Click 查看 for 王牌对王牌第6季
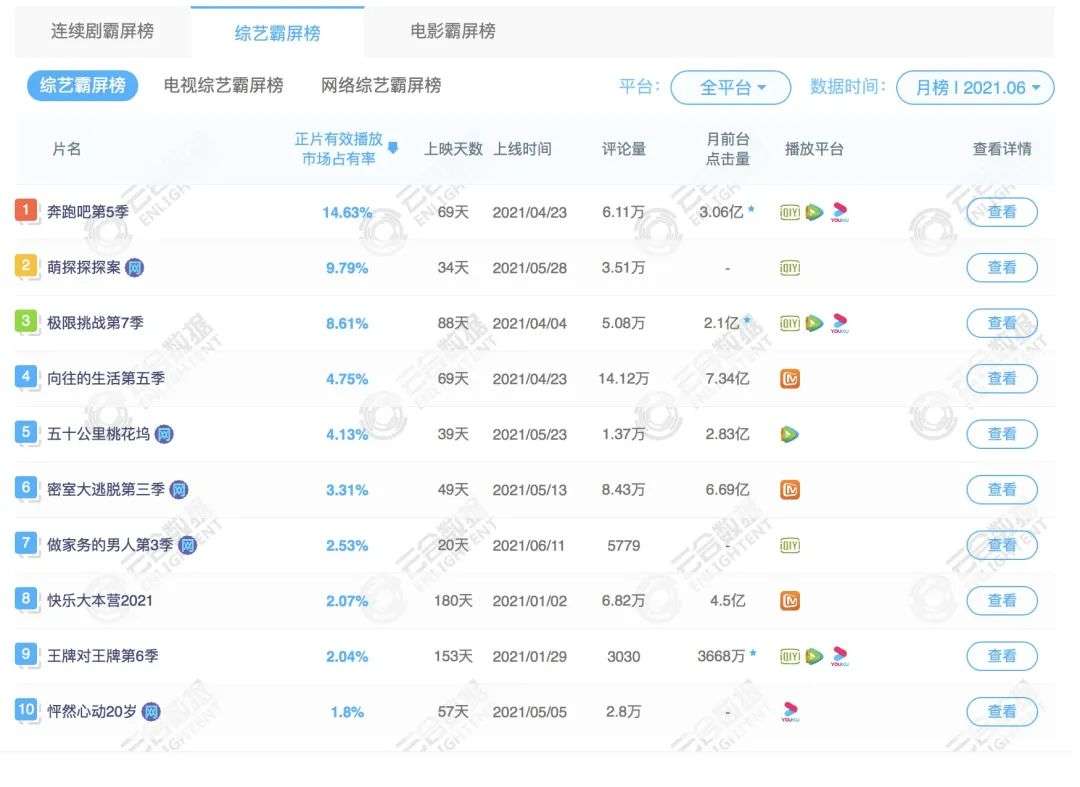Screen dimensions: 1080x787 pyautogui.click(x=1001, y=656)
